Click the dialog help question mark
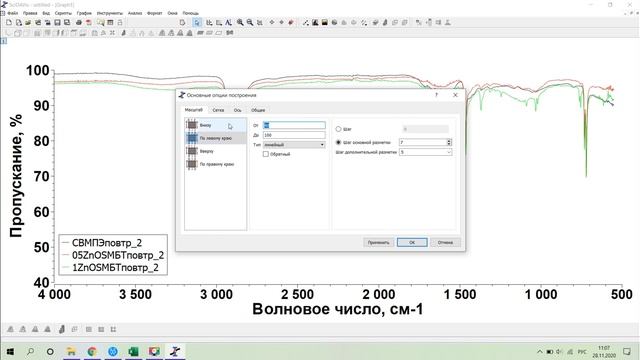 coord(436,95)
